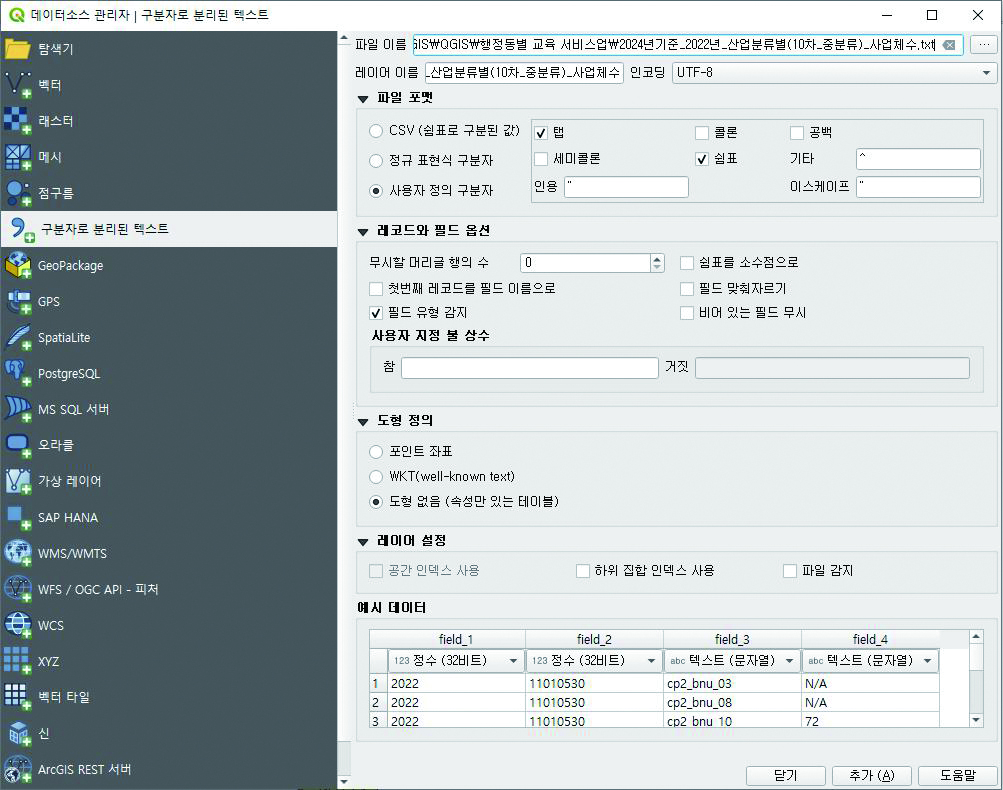The image size is (1003, 790).
Task: Enable the 세미콜론 delimiter checkbox
Action: 541,159
